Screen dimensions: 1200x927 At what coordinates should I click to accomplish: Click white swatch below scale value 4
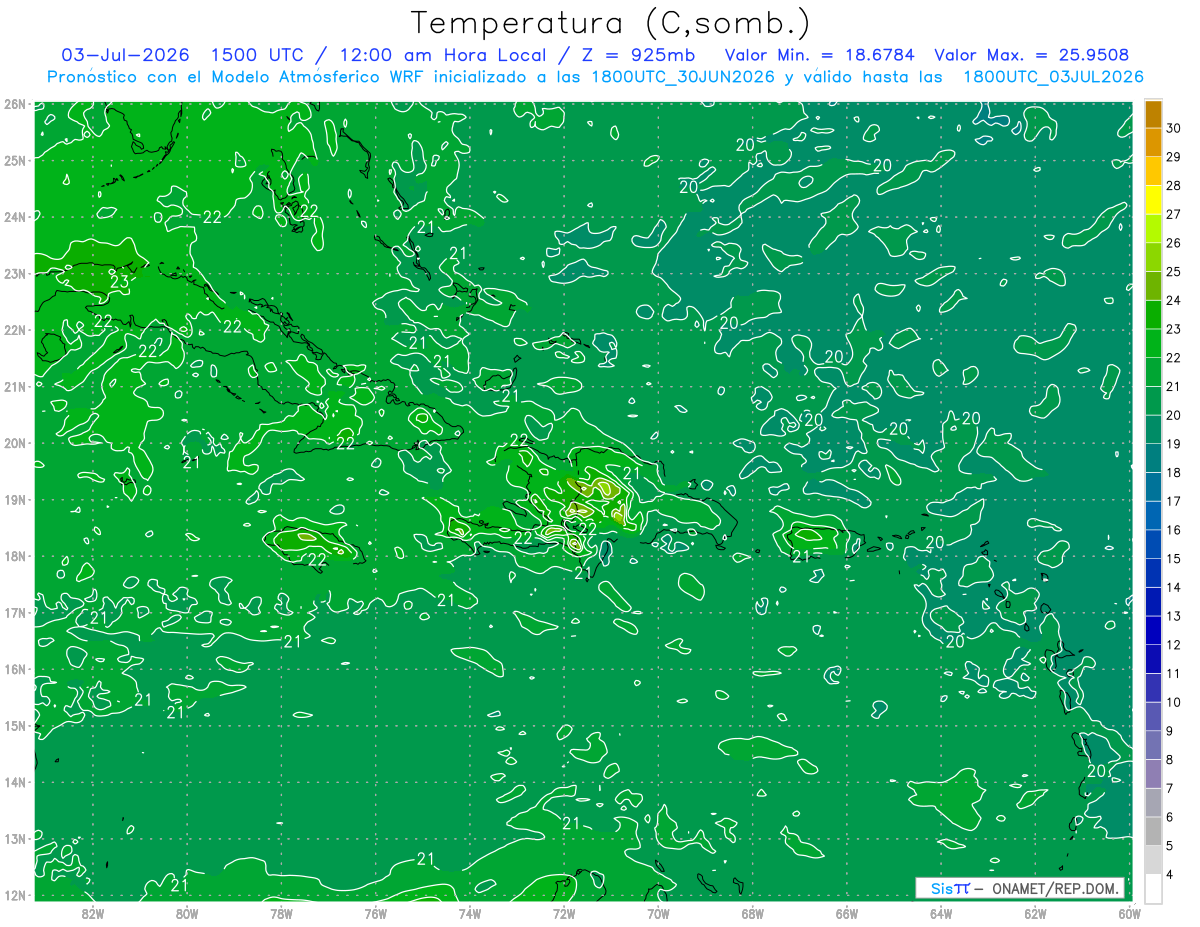[1153, 888]
